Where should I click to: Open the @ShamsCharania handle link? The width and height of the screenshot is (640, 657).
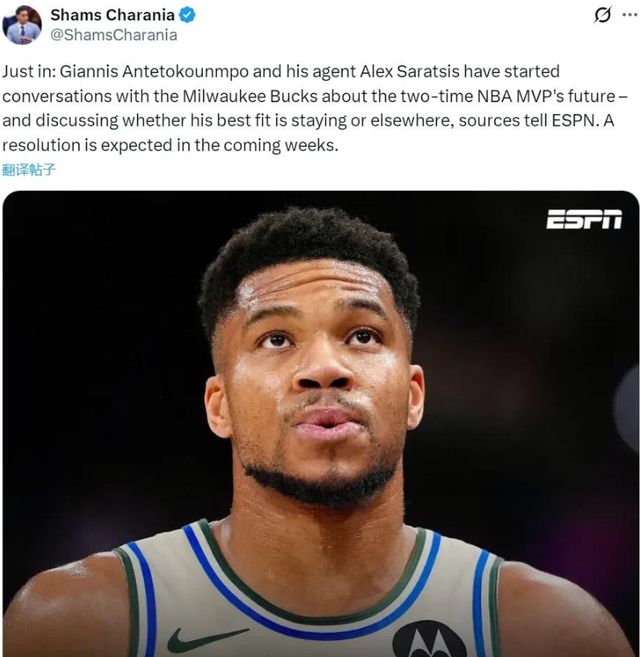(114, 35)
